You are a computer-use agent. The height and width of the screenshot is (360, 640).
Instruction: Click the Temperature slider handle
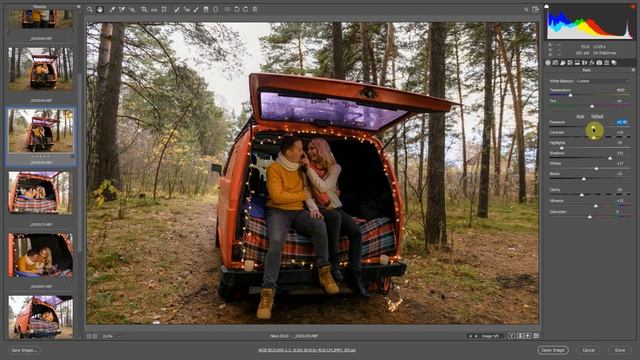[571, 95]
